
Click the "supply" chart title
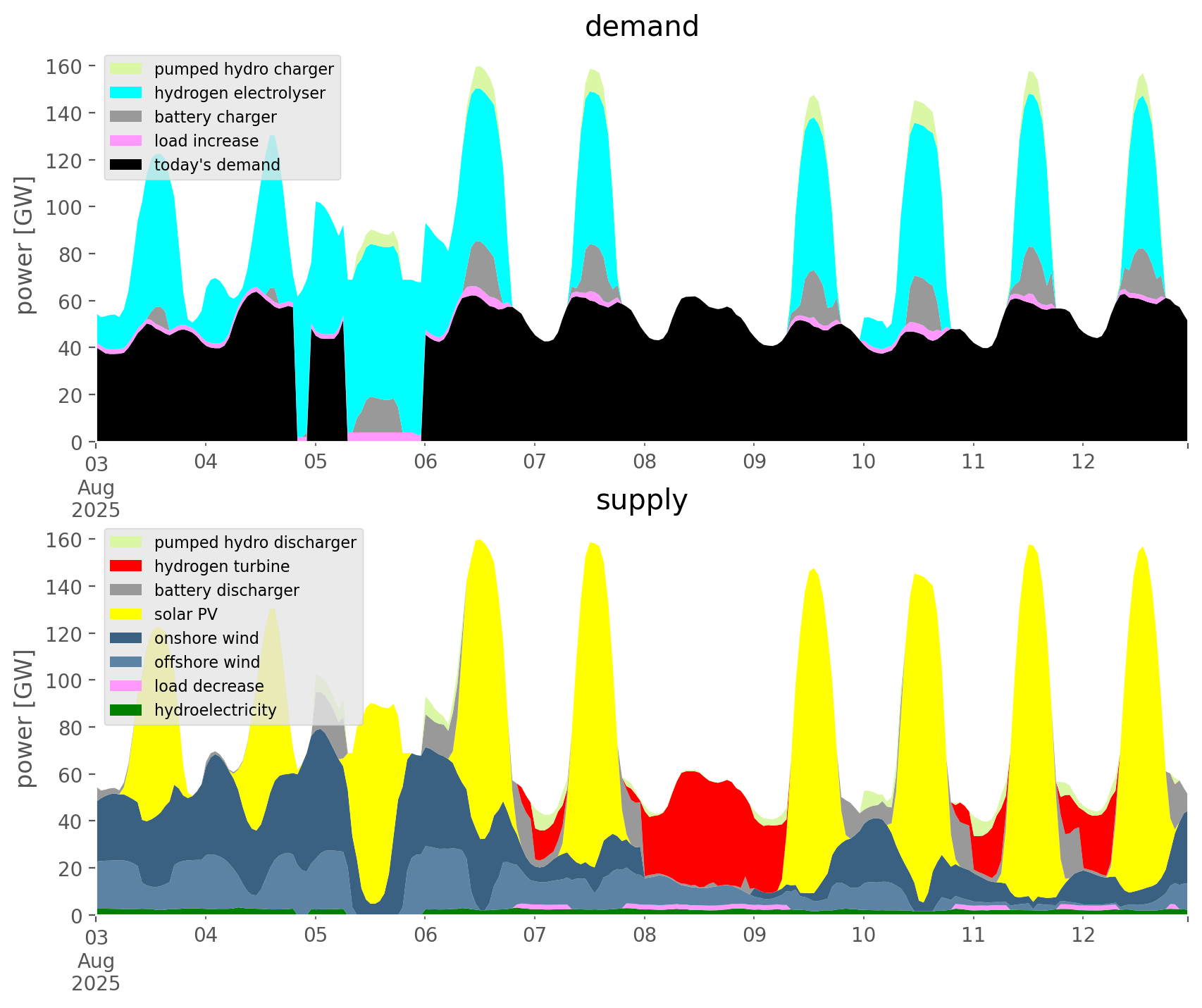point(641,500)
